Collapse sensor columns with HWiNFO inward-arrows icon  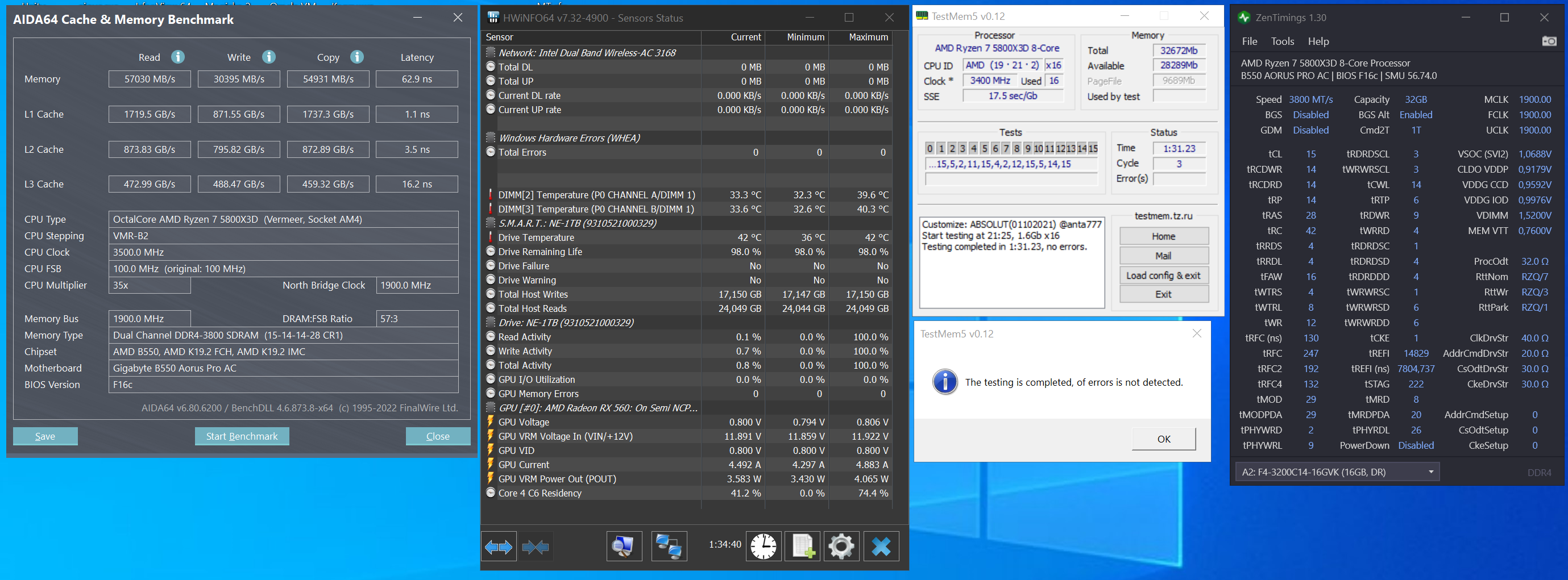tap(536, 546)
